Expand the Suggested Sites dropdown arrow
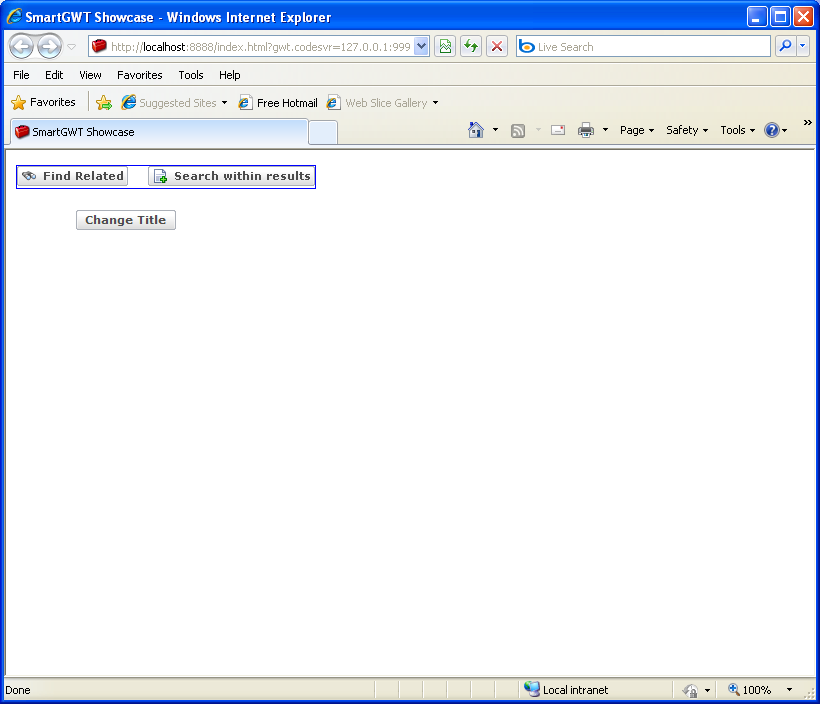 pyautogui.click(x=224, y=103)
